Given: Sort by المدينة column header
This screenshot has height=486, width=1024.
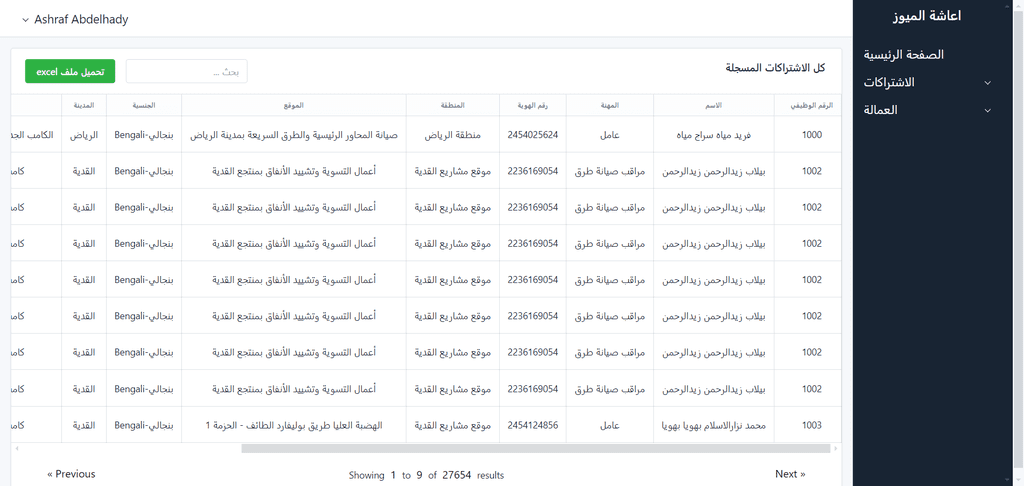Looking at the screenshot, I should coord(84,105).
